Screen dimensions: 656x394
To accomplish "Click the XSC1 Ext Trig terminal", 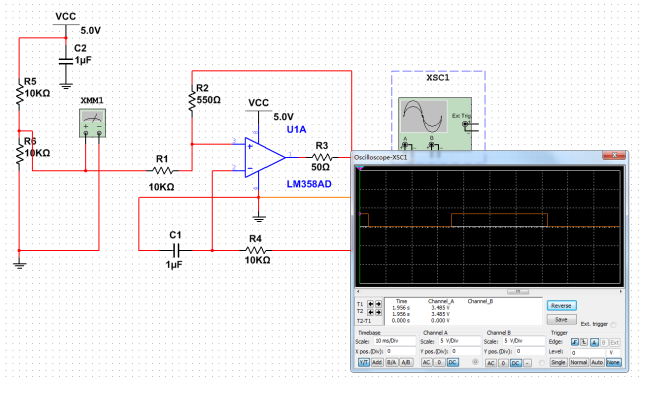I will tap(464, 124).
